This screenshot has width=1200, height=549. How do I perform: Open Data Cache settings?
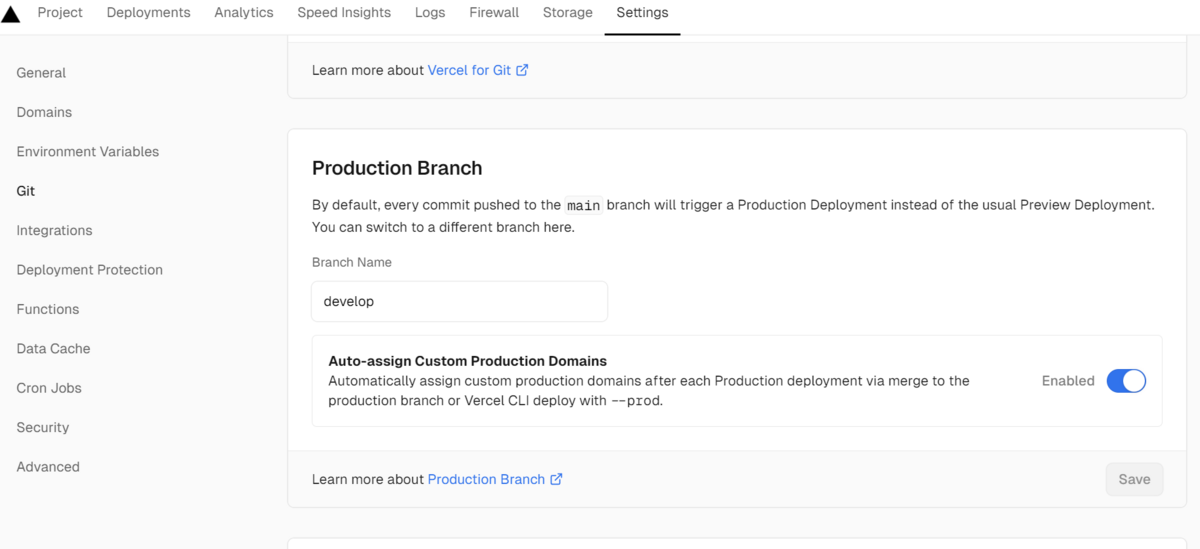pos(53,349)
